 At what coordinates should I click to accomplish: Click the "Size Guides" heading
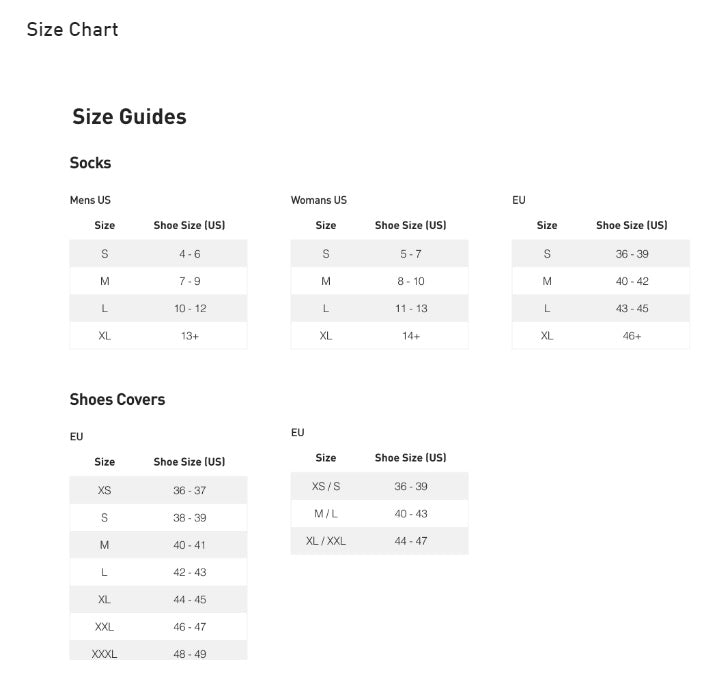[x=129, y=117]
